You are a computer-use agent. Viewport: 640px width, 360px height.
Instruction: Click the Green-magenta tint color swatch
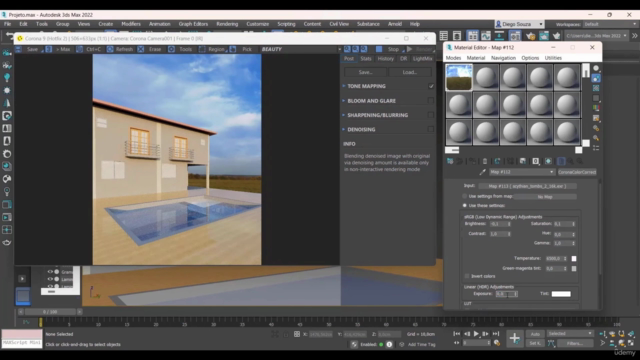click(574, 269)
